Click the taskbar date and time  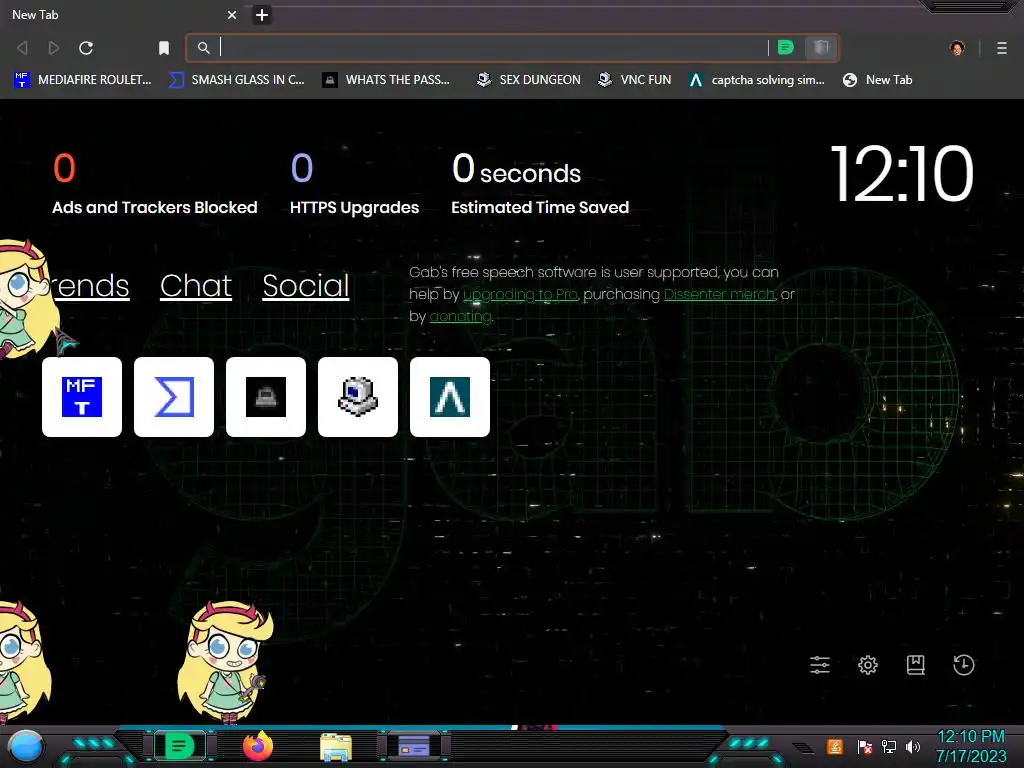[971, 746]
